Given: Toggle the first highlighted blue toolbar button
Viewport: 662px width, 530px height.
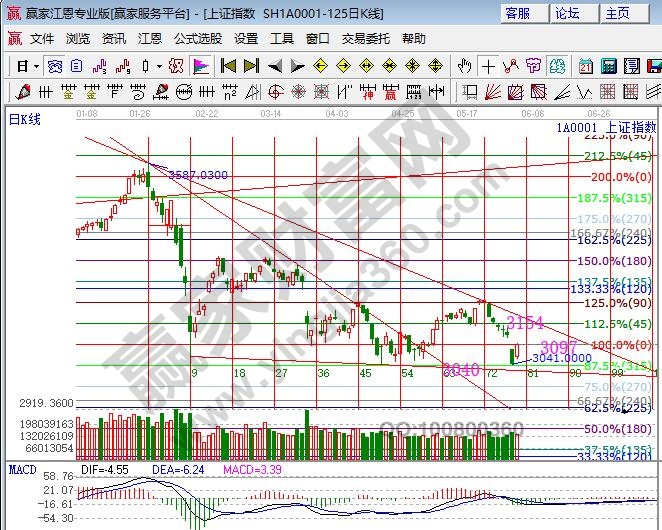Looking at the screenshot, I should (55, 66).
